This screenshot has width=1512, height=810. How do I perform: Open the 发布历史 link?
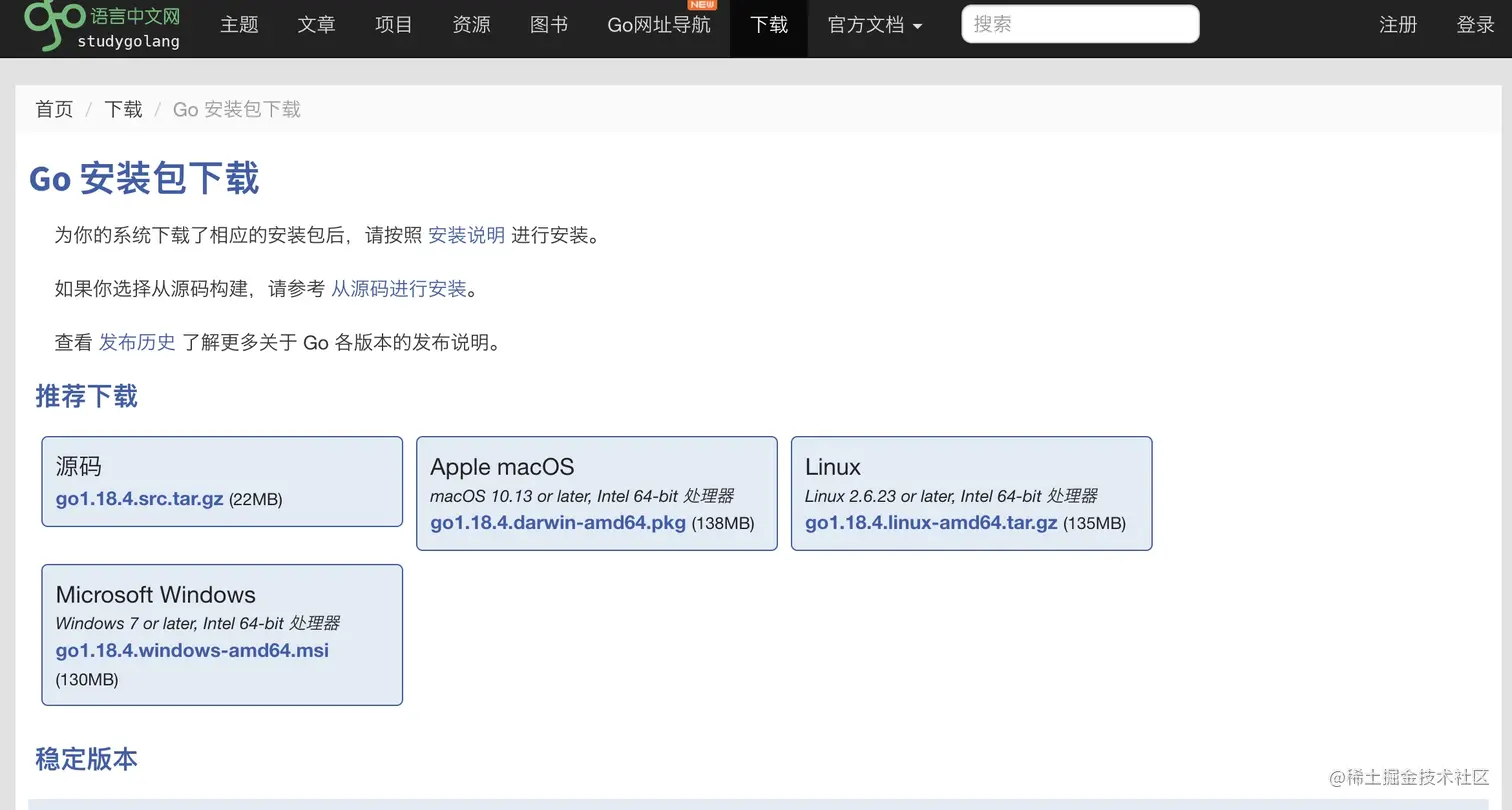pyautogui.click(x=137, y=342)
